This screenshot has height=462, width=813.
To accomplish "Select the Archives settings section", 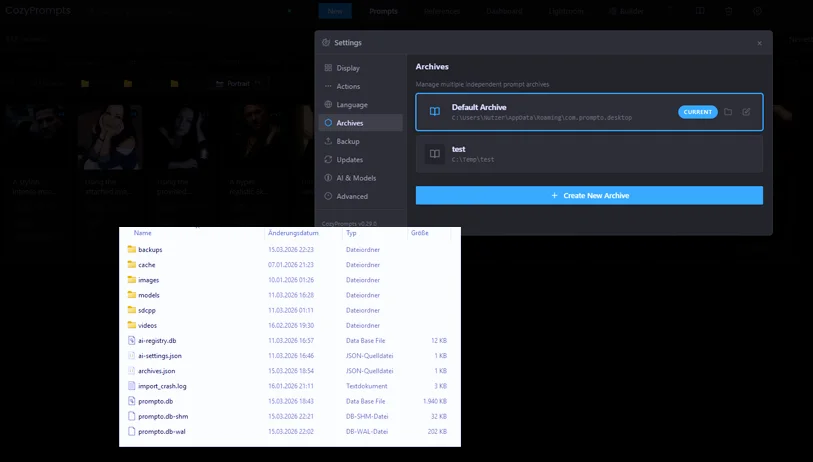I will 360,123.
